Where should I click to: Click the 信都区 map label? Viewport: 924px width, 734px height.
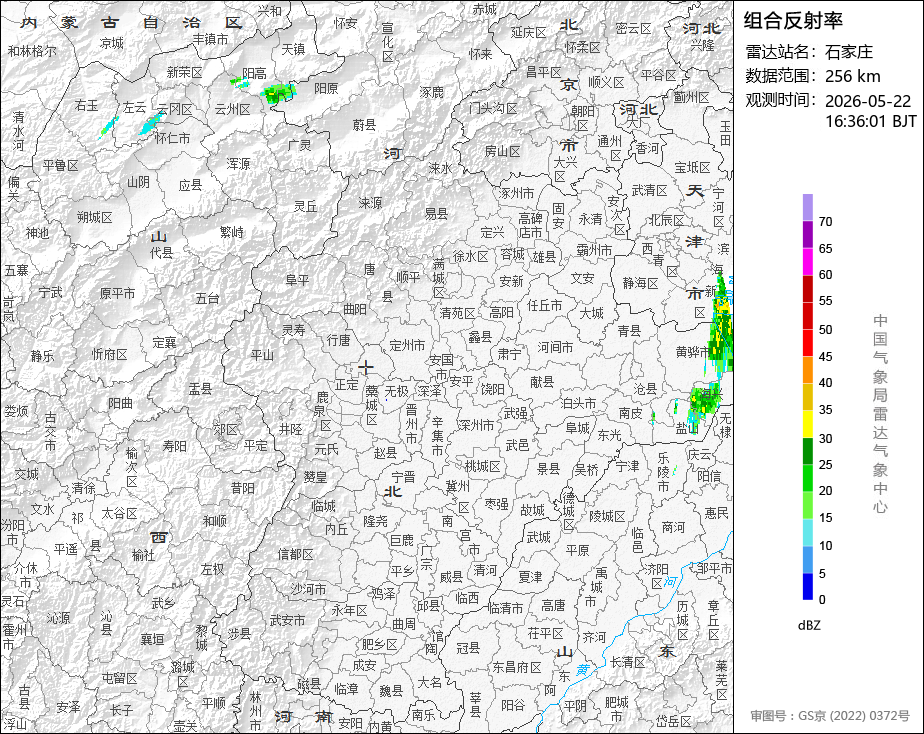point(296,554)
